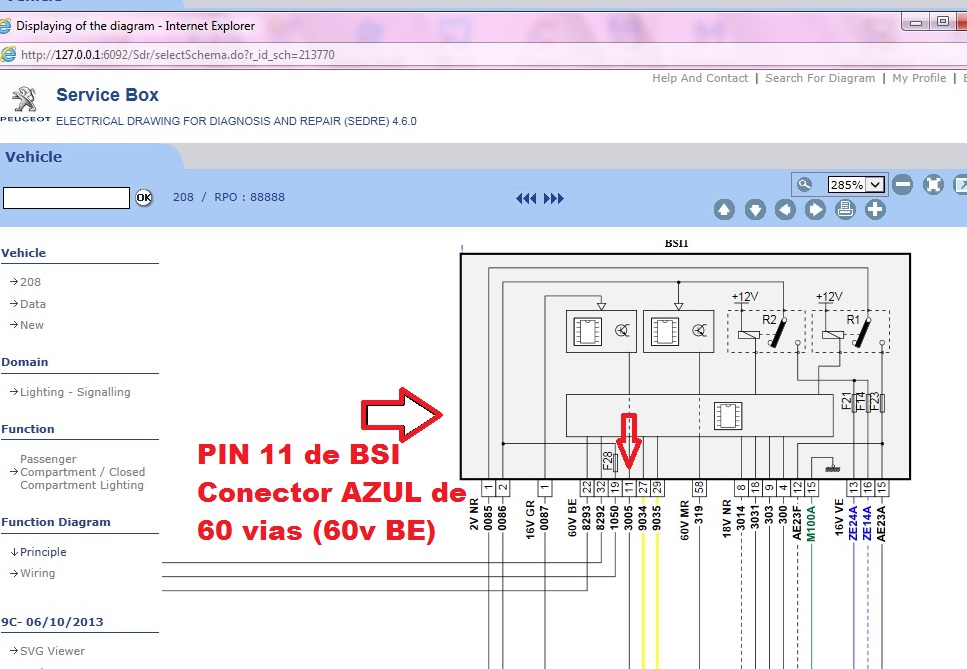Click the 2V NR connector label
Screen dimensions: 967x669
474,514
